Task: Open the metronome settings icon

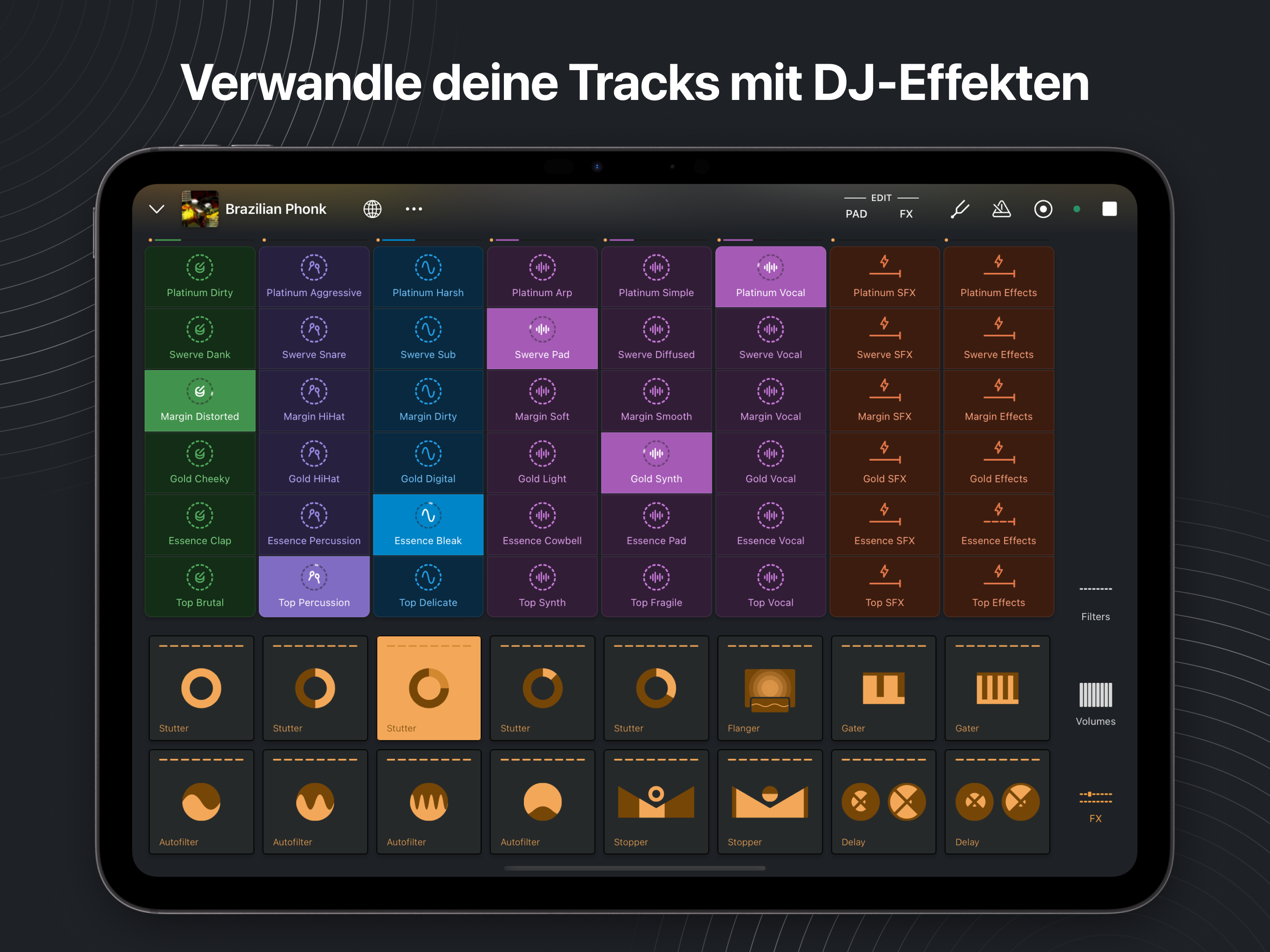Action: [x=1001, y=209]
